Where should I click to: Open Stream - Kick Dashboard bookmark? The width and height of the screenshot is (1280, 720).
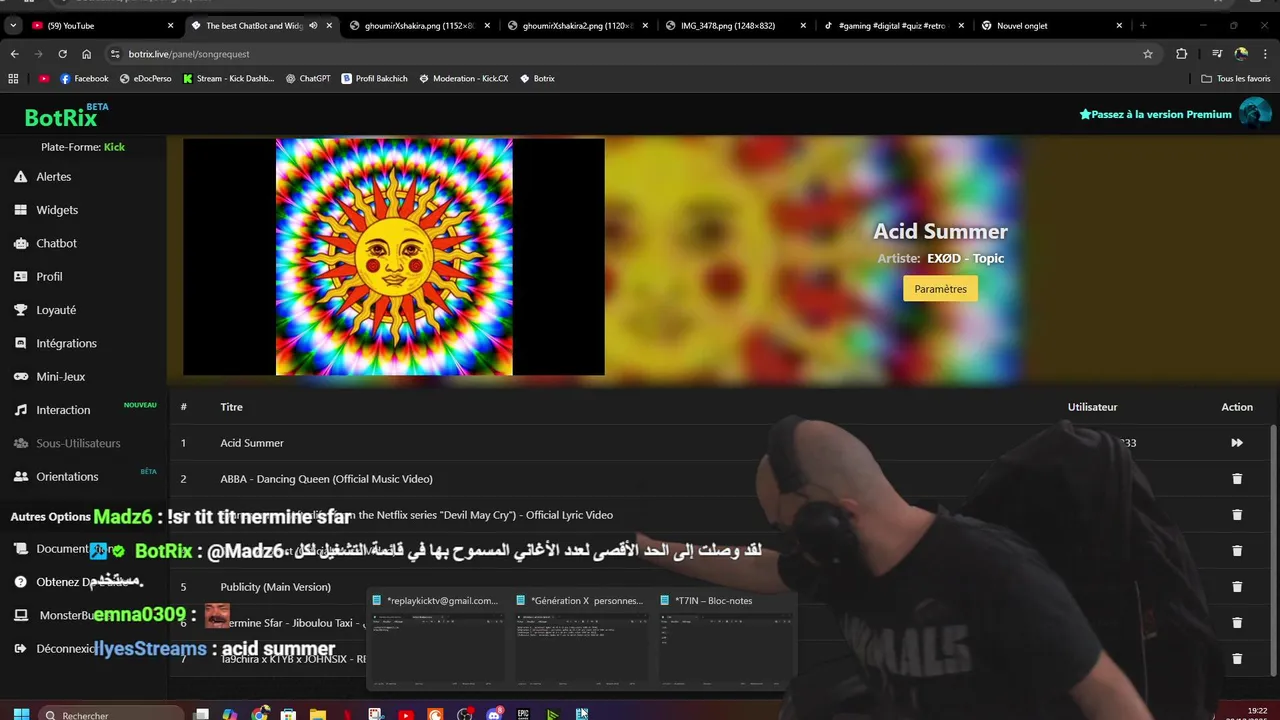pyautogui.click(x=228, y=78)
